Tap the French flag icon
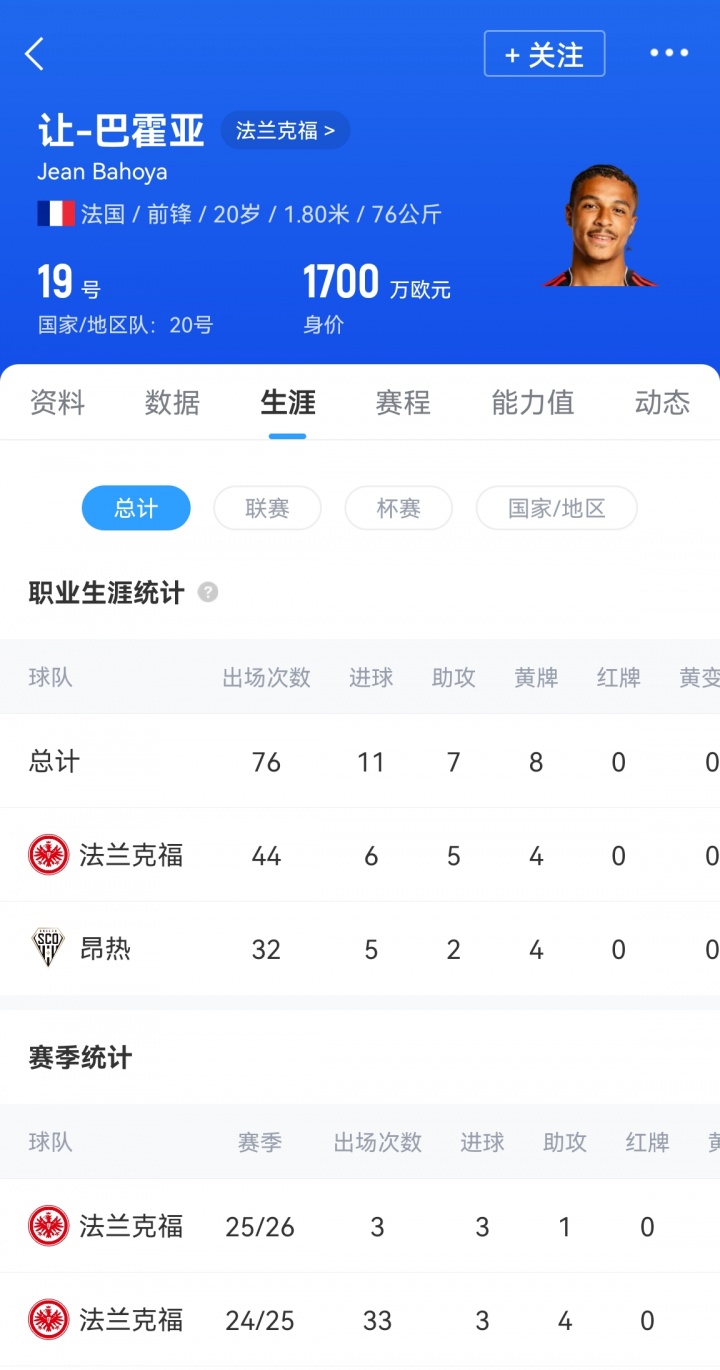This screenshot has height=1370, width=720. [56, 214]
